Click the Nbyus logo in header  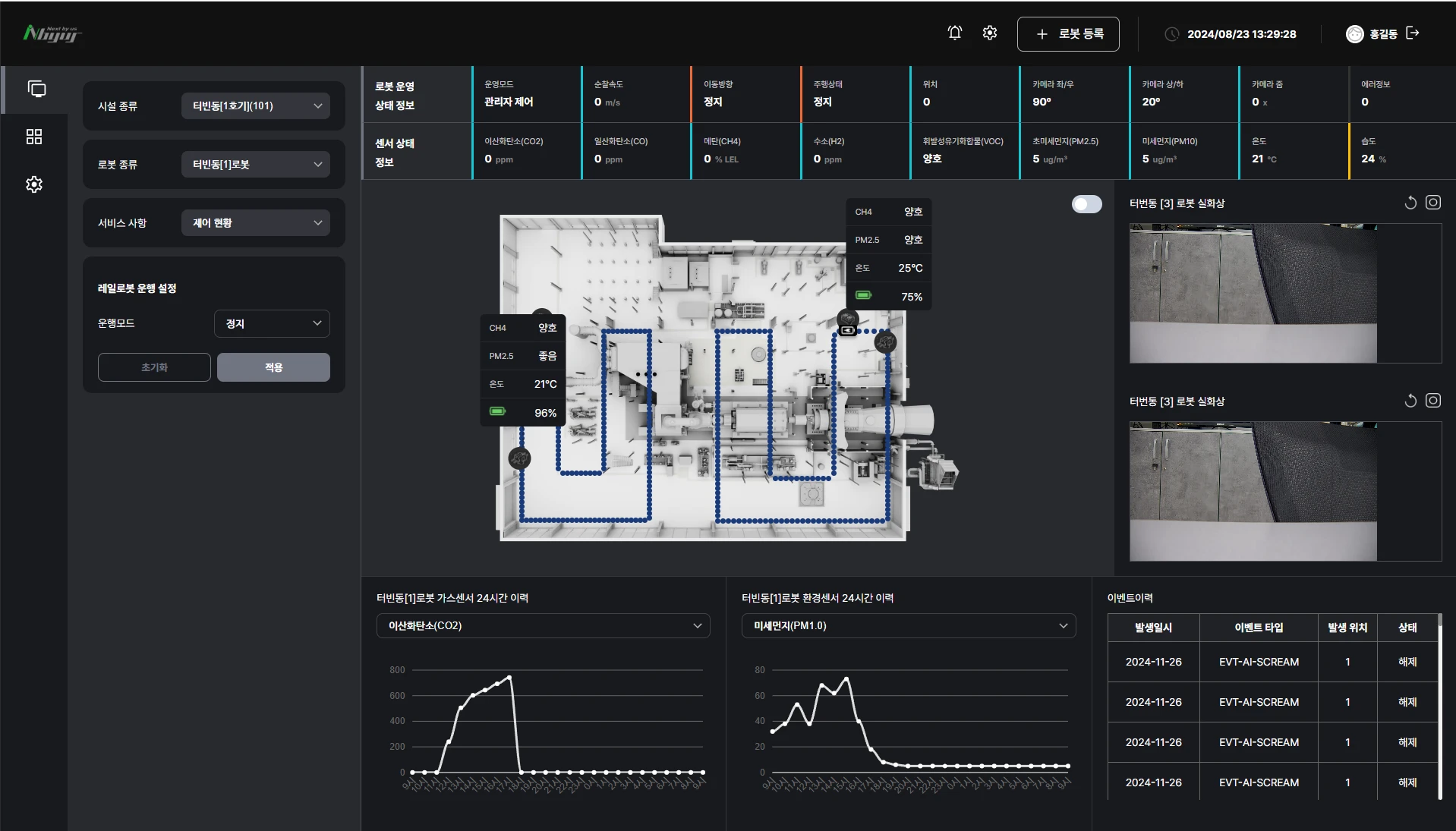coord(52,33)
